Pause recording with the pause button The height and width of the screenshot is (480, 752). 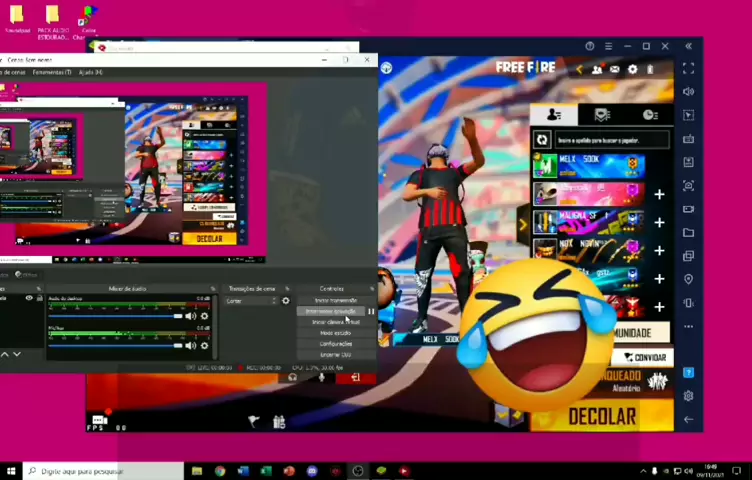tap(371, 312)
